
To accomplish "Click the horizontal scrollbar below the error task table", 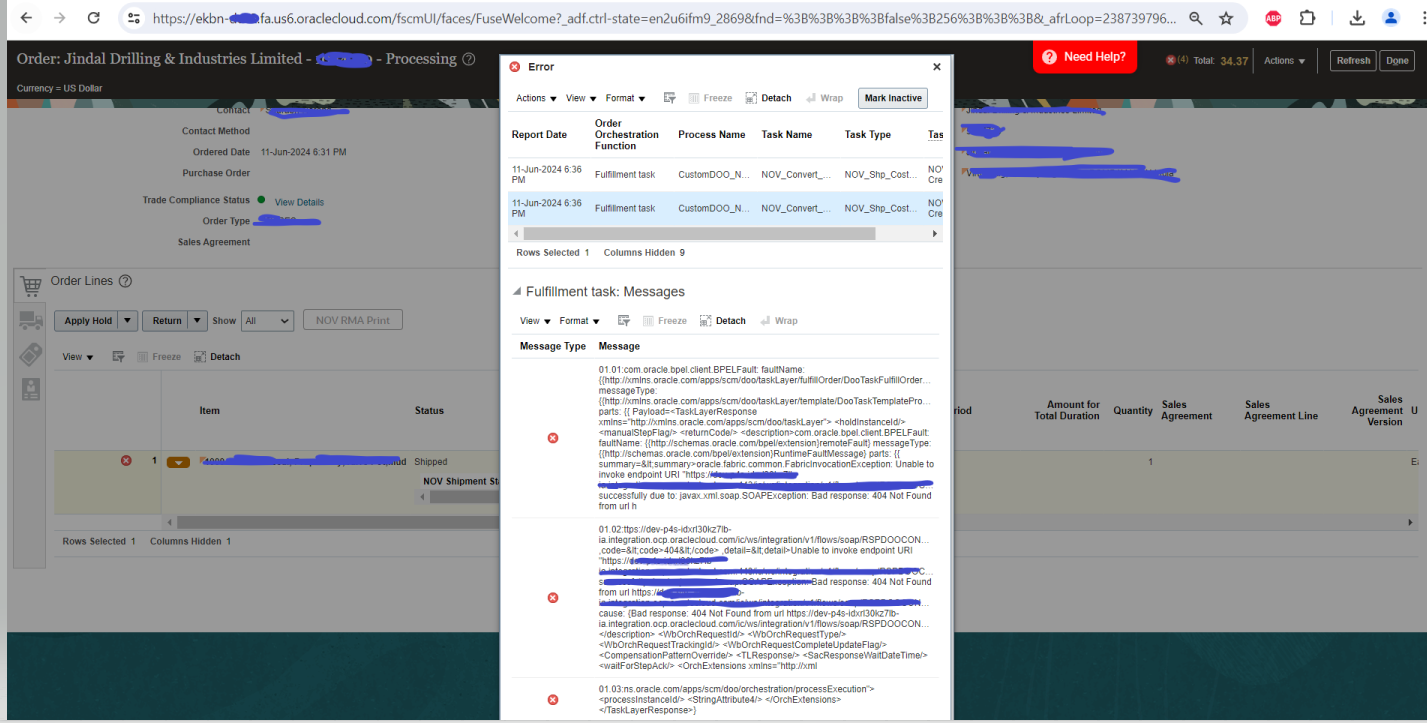I will click(700, 232).
